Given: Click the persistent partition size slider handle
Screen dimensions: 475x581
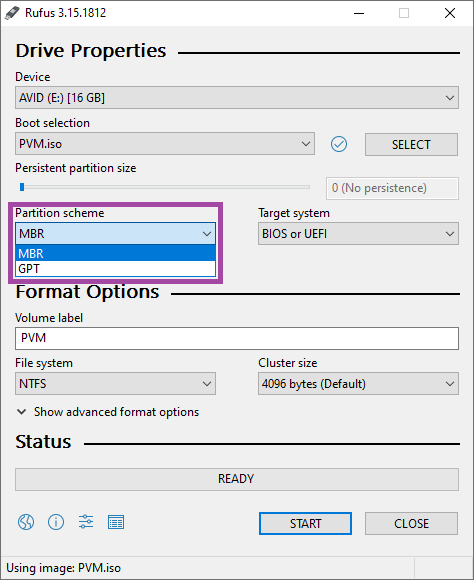Looking at the screenshot, I should click(x=22, y=187).
